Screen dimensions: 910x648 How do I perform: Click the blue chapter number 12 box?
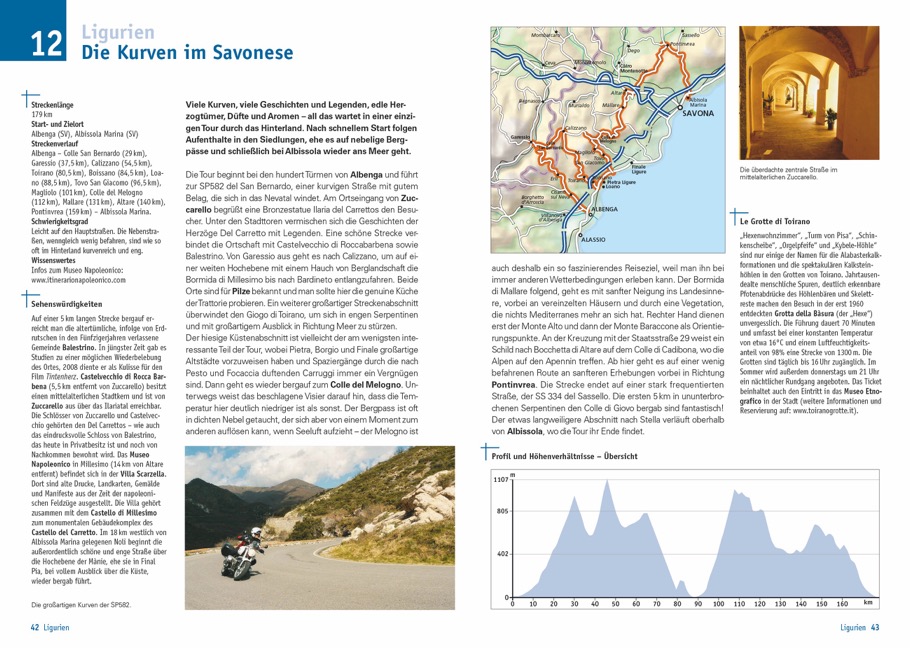pos(47,42)
